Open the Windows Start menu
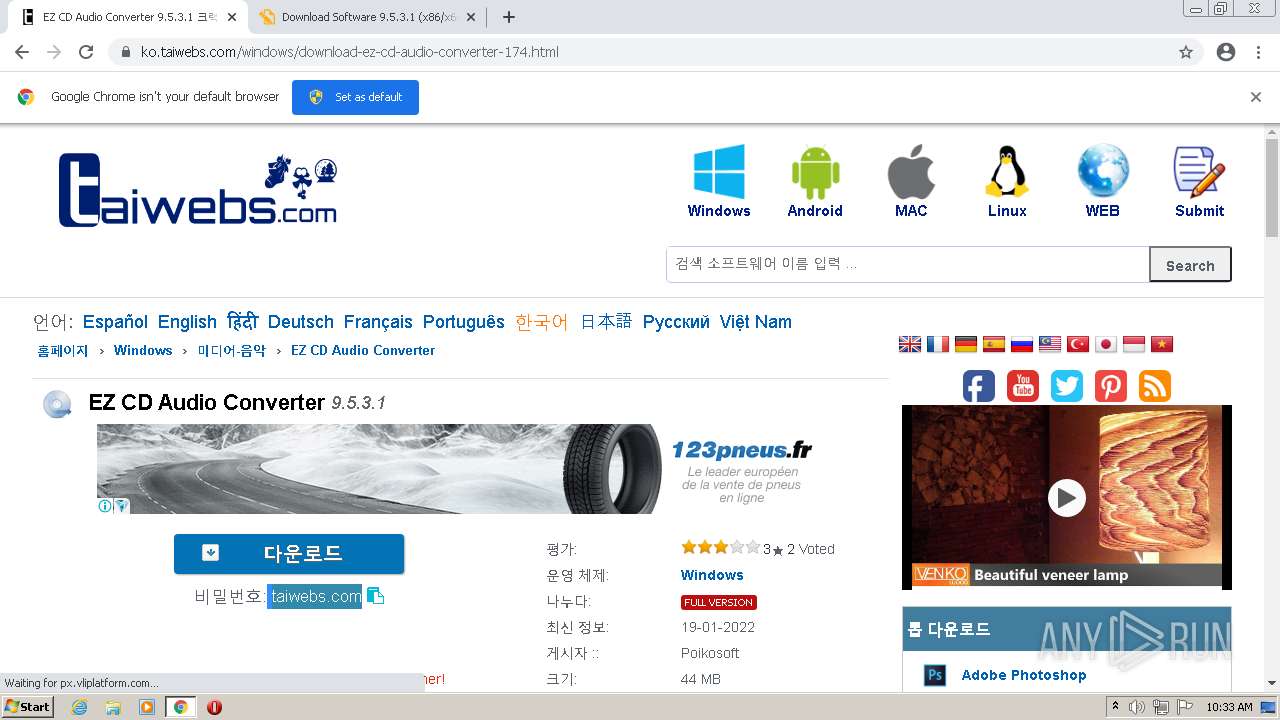Viewport: 1280px width, 720px height. [27, 707]
